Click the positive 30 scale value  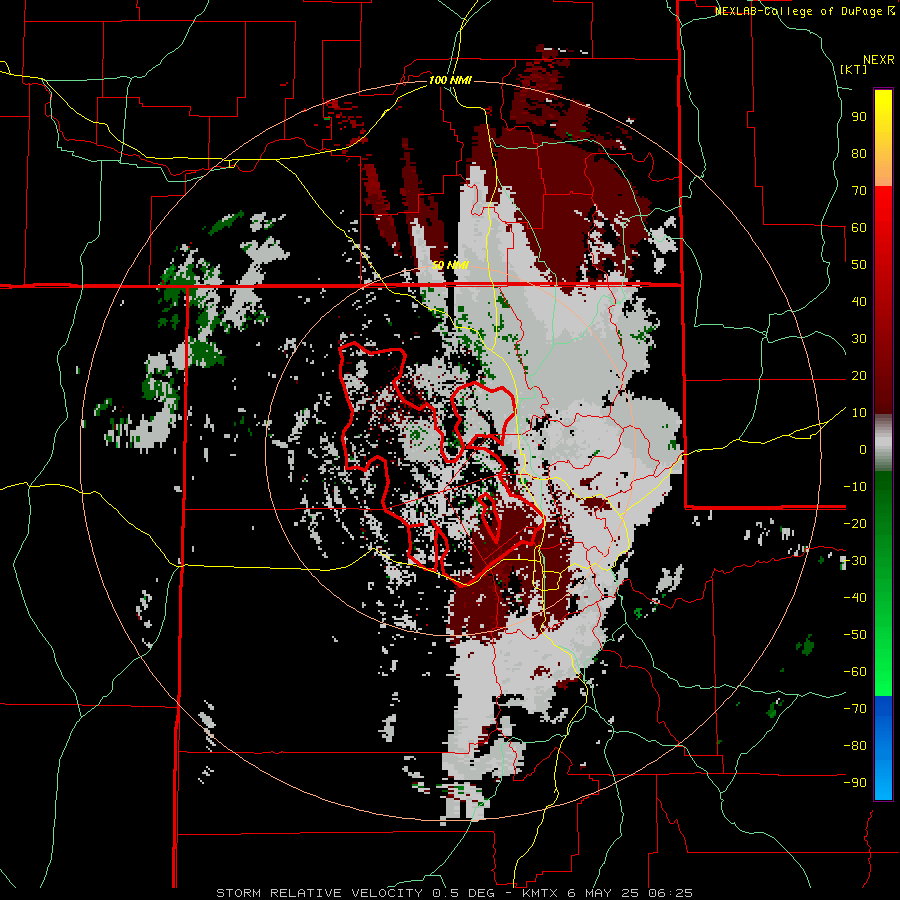pyautogui.click(x=859, y=339)
